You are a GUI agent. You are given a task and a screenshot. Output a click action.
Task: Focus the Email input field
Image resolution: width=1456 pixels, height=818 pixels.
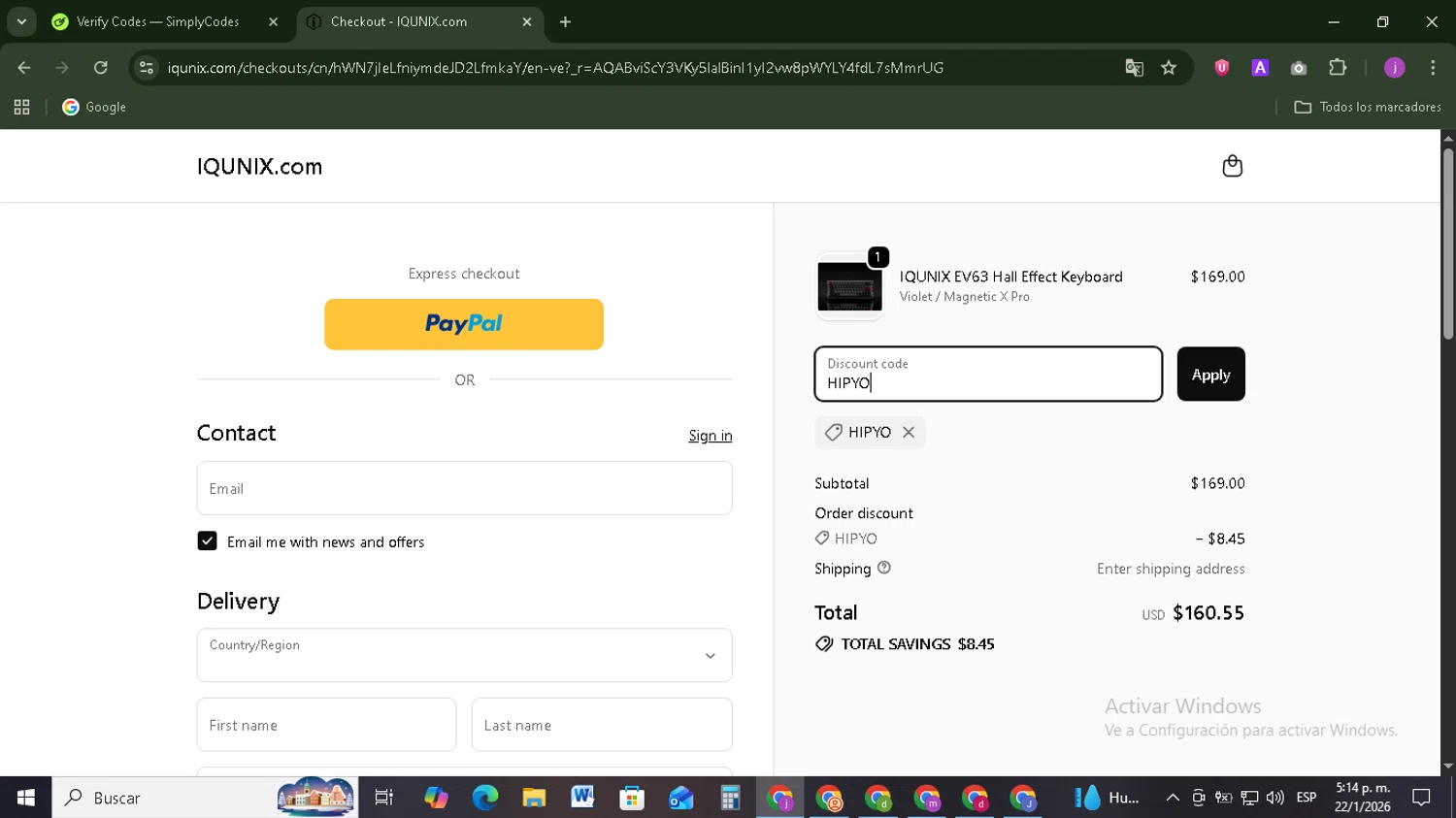[464, 488]
